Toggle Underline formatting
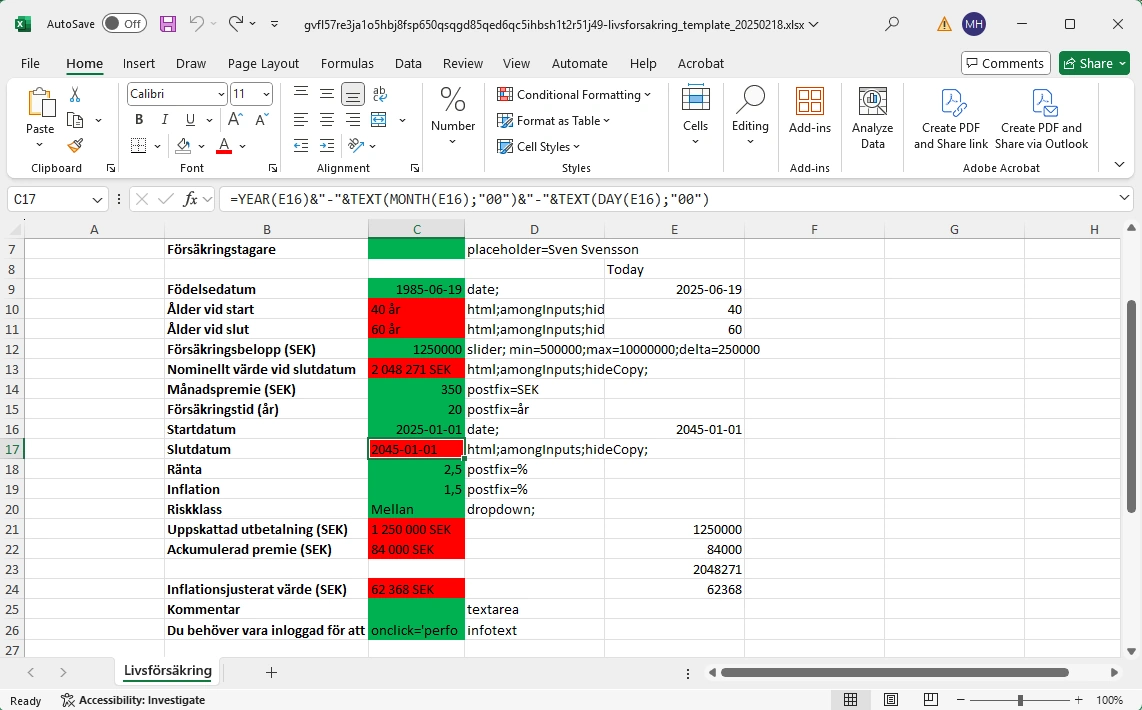The image size is (1142, 710). coord(190,119)
